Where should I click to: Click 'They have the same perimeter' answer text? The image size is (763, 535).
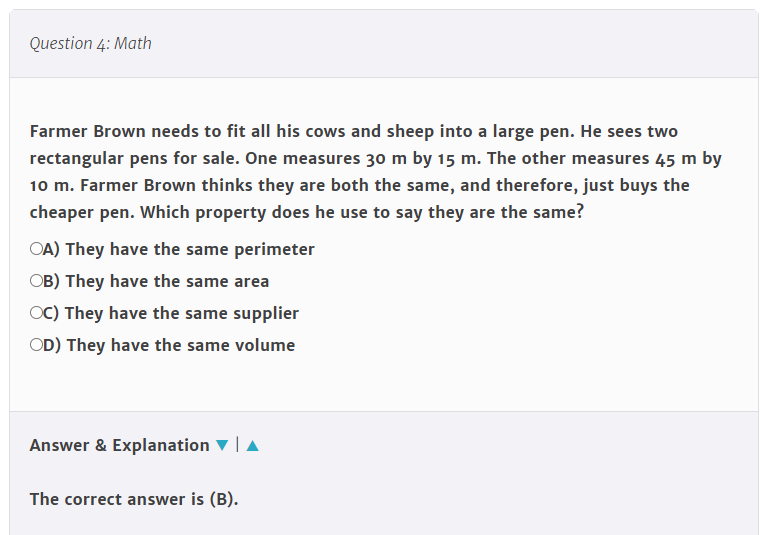pyautogui.click(x=190, y=249)
